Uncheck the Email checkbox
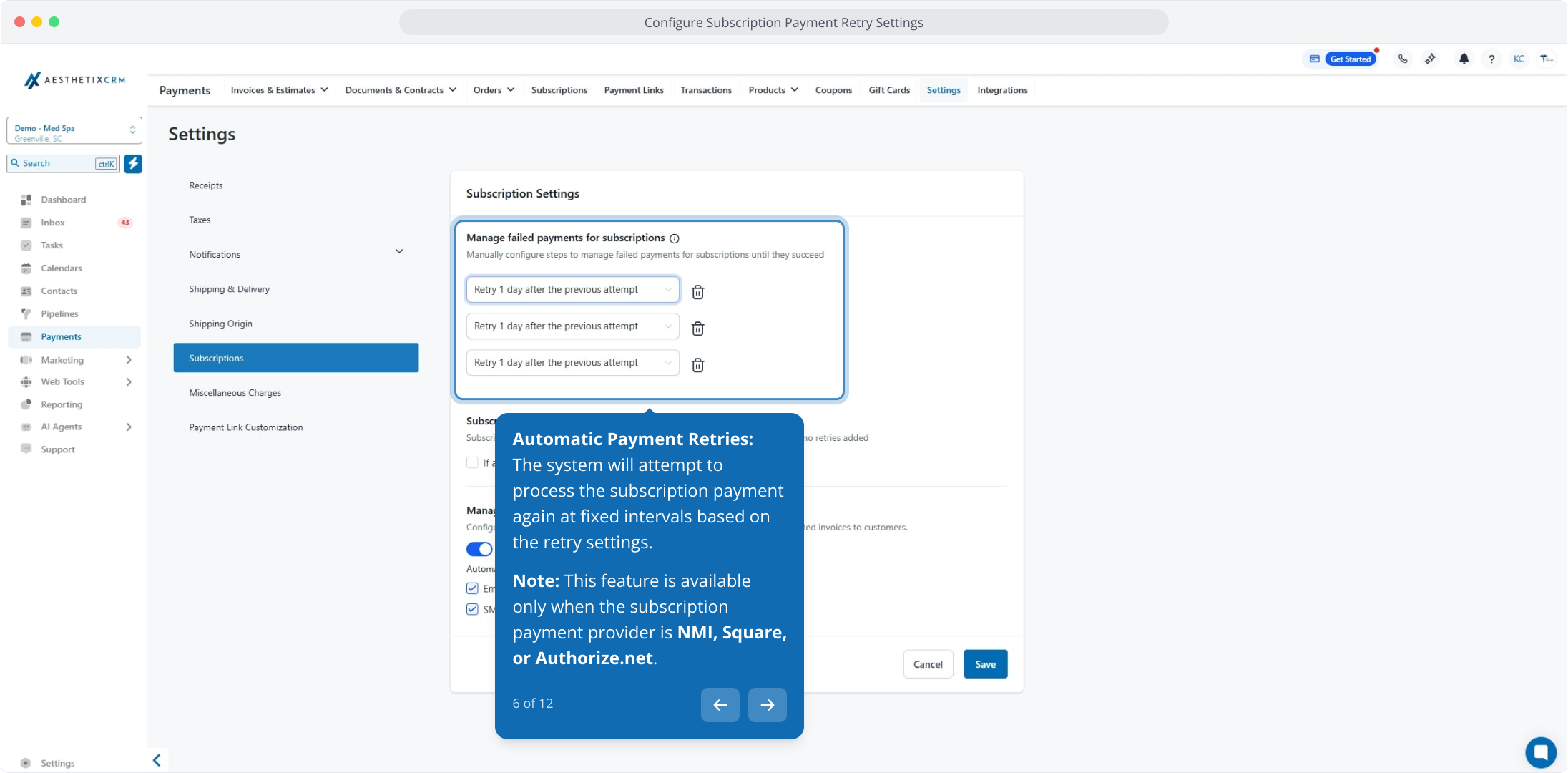This screenshot has height=773, width=1568. (472, 588)
